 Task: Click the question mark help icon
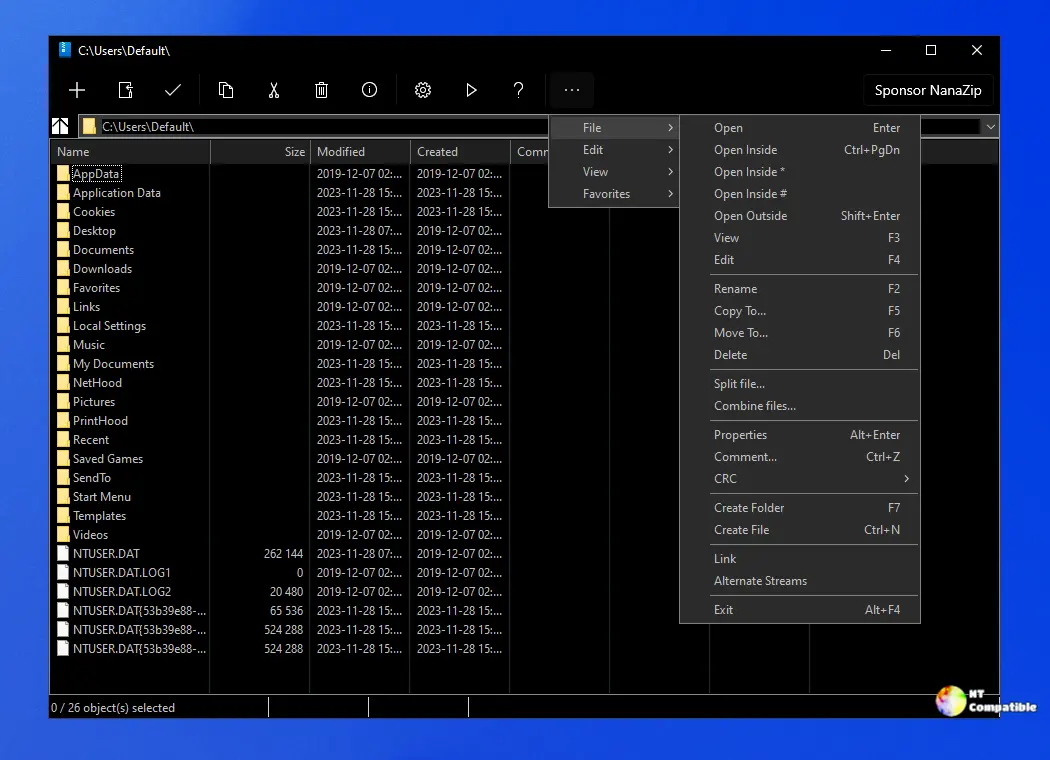[x=518, y=90]
